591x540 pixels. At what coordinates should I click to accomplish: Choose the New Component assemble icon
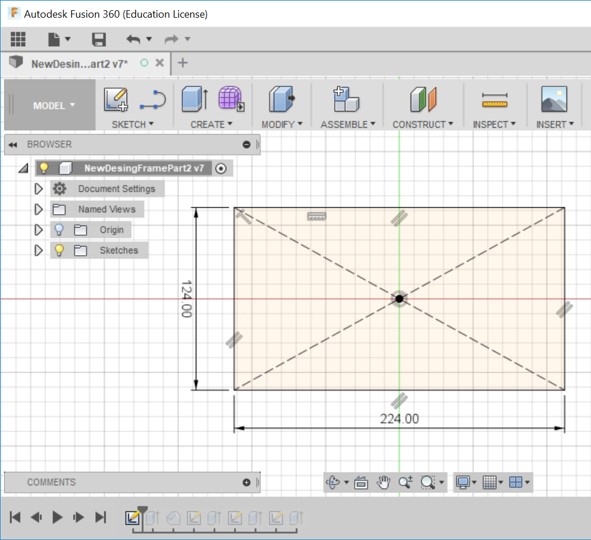click(346, 99)
